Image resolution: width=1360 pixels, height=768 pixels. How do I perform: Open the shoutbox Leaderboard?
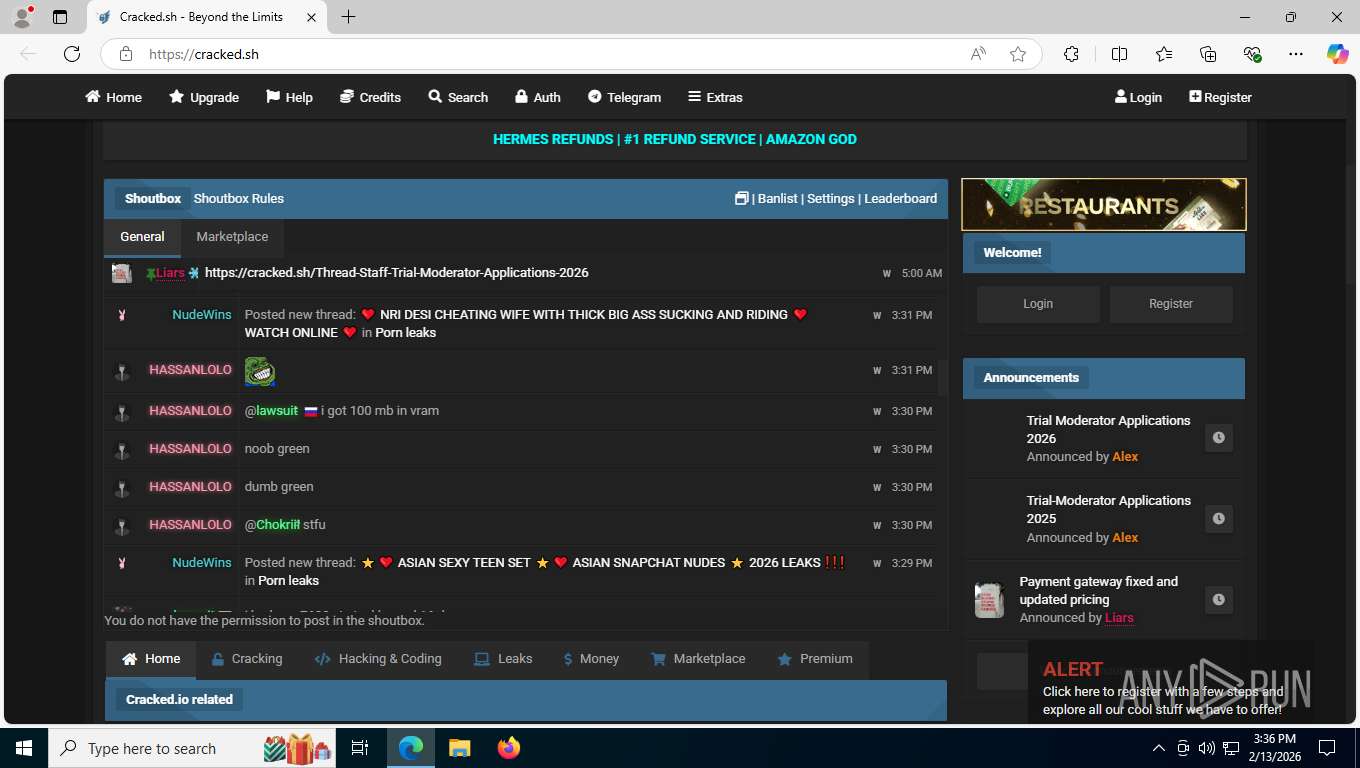(901, 198)
